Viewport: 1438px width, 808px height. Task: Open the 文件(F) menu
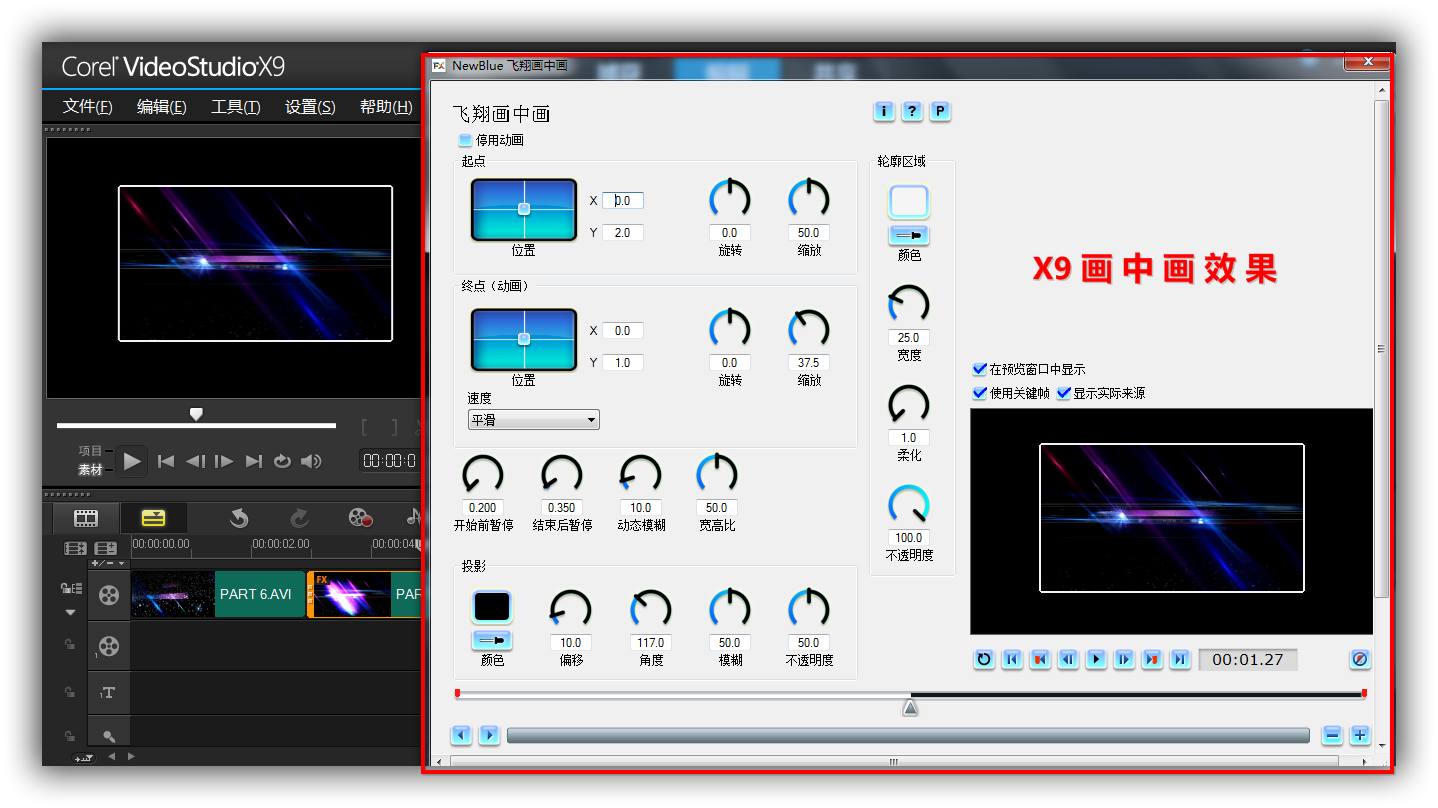click(87, 107)
